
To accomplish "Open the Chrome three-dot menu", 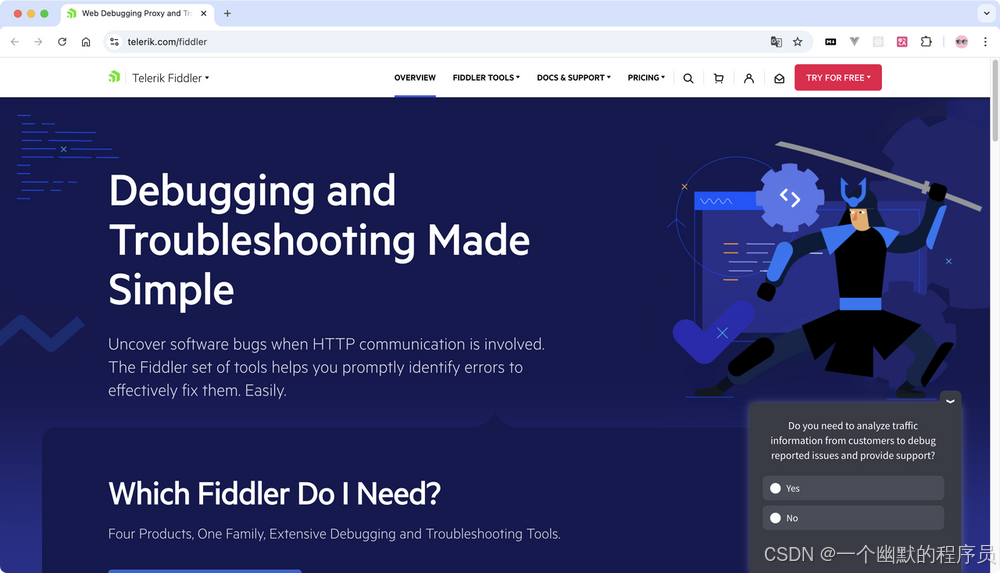I will click(x=985, y=41).
